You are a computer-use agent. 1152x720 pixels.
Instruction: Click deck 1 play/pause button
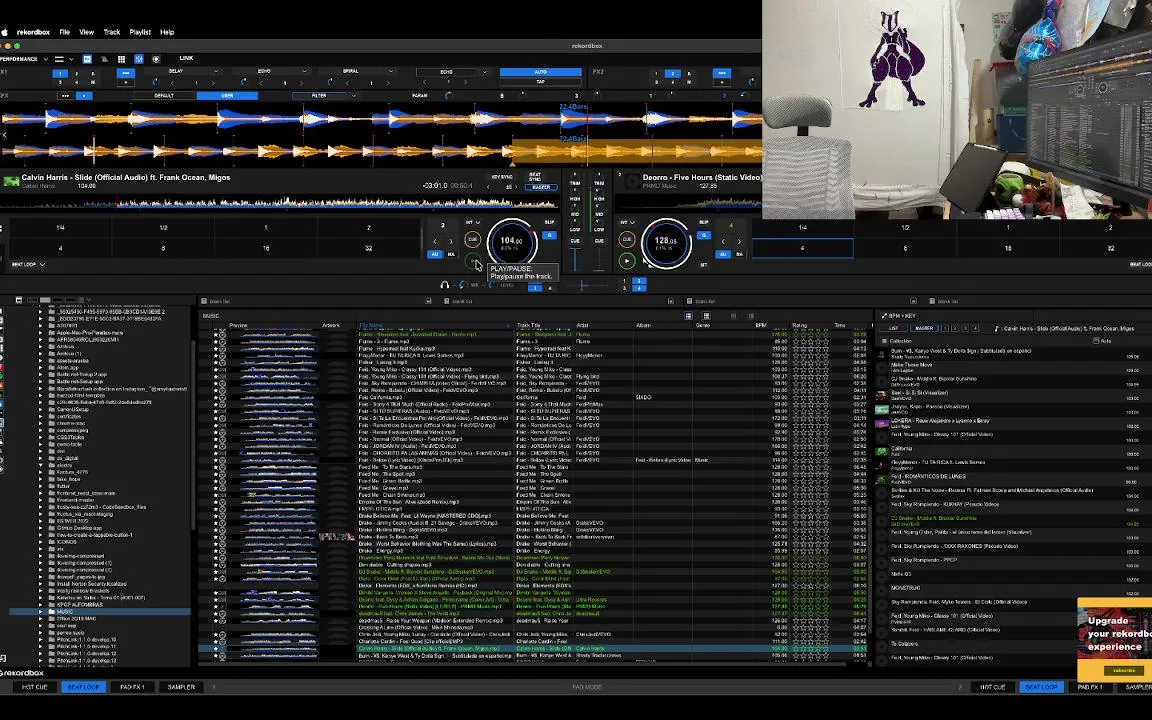point(472,260)
